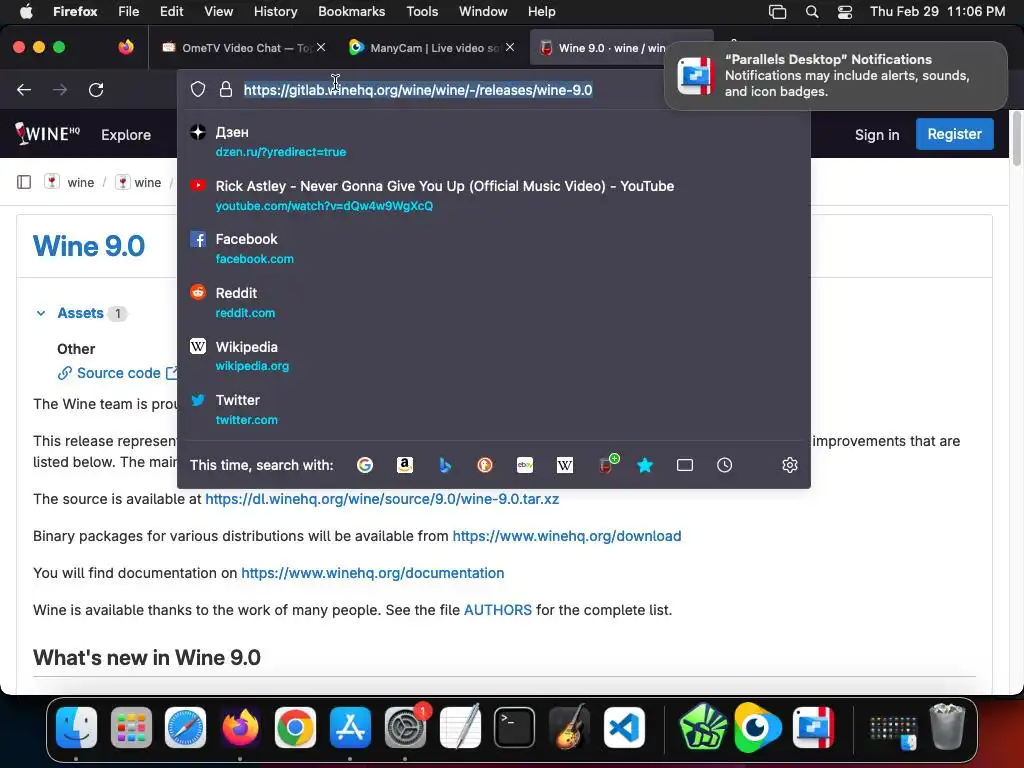Open the View menu
Viewport: 1024px width, 768px height.
[x=218, y=11]
